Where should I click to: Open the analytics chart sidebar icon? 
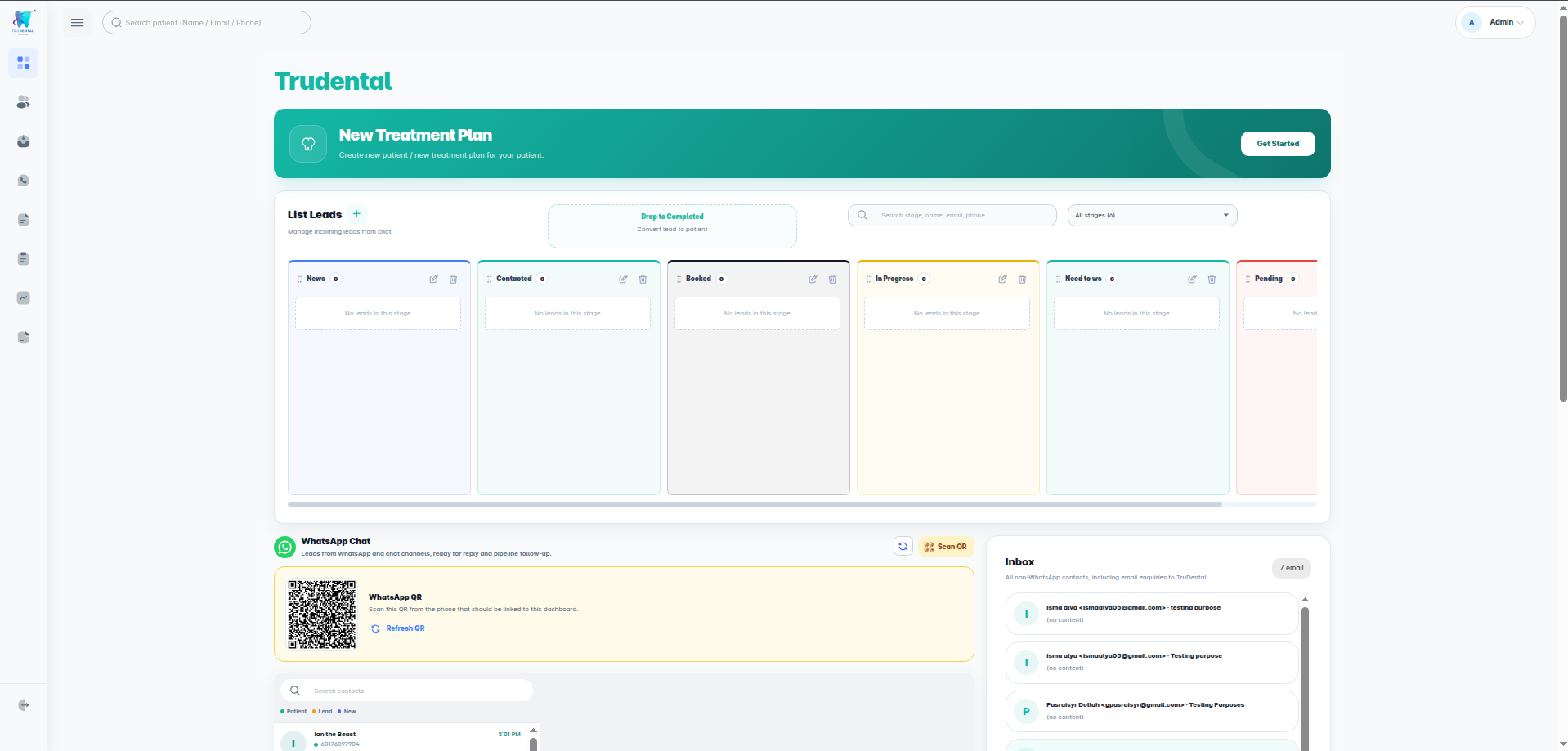pos(24,298)
